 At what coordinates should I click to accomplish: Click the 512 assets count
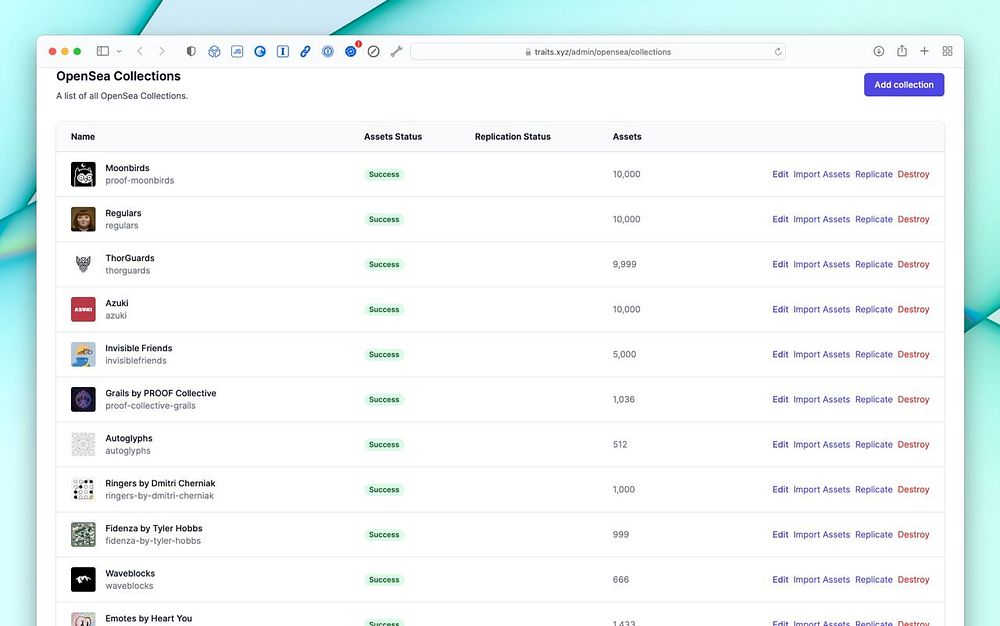[x=620, y=444]
